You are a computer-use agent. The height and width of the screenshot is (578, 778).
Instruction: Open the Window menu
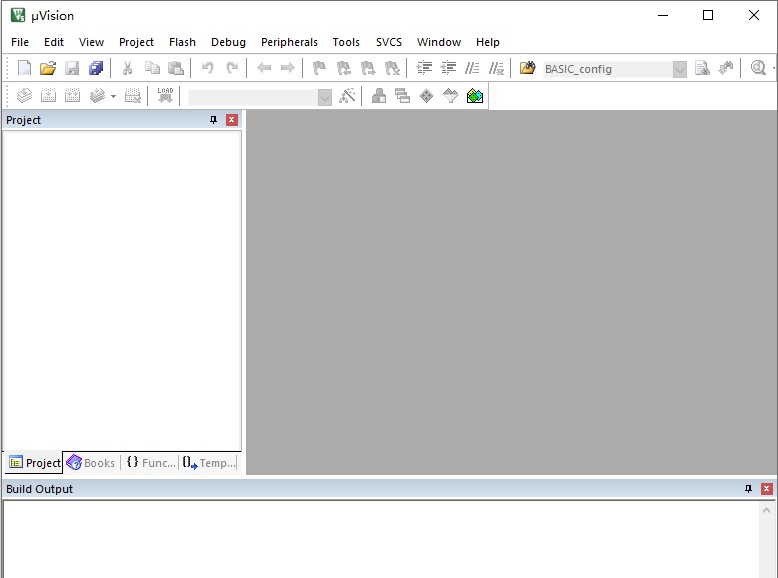click(439, 42)
